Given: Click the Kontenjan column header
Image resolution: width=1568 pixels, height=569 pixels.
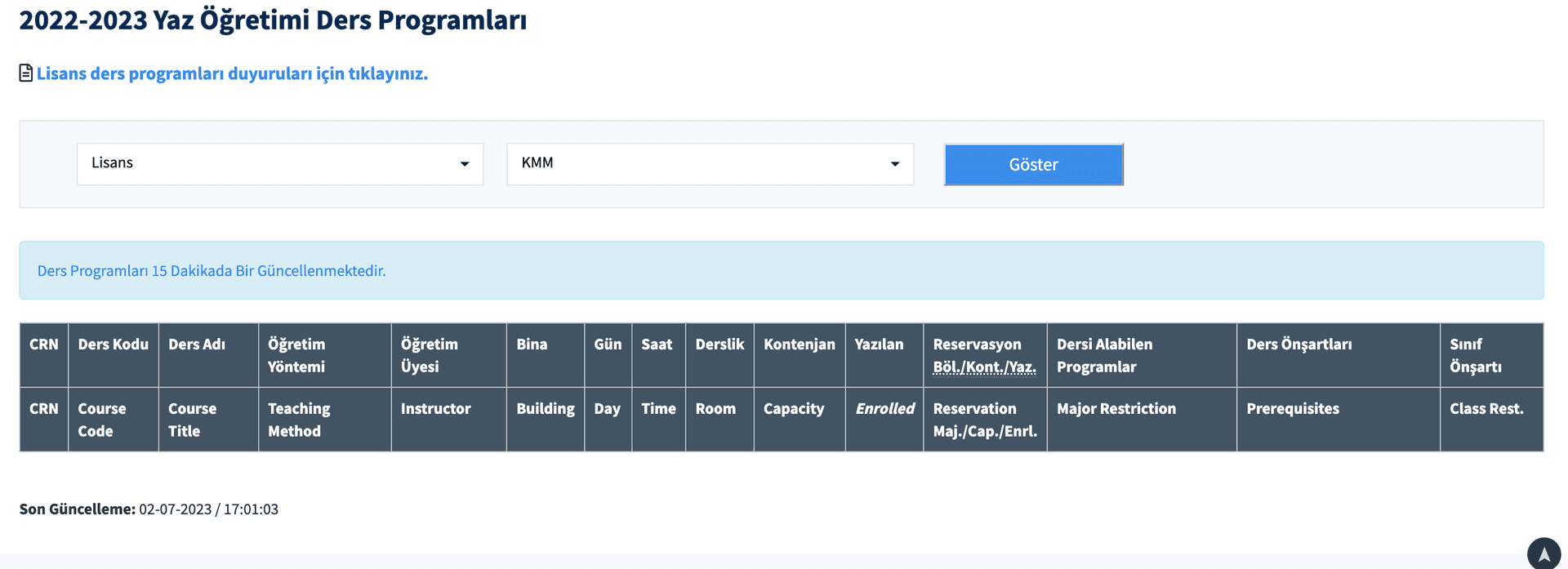Looking at the screenshot, I should 799,345.
